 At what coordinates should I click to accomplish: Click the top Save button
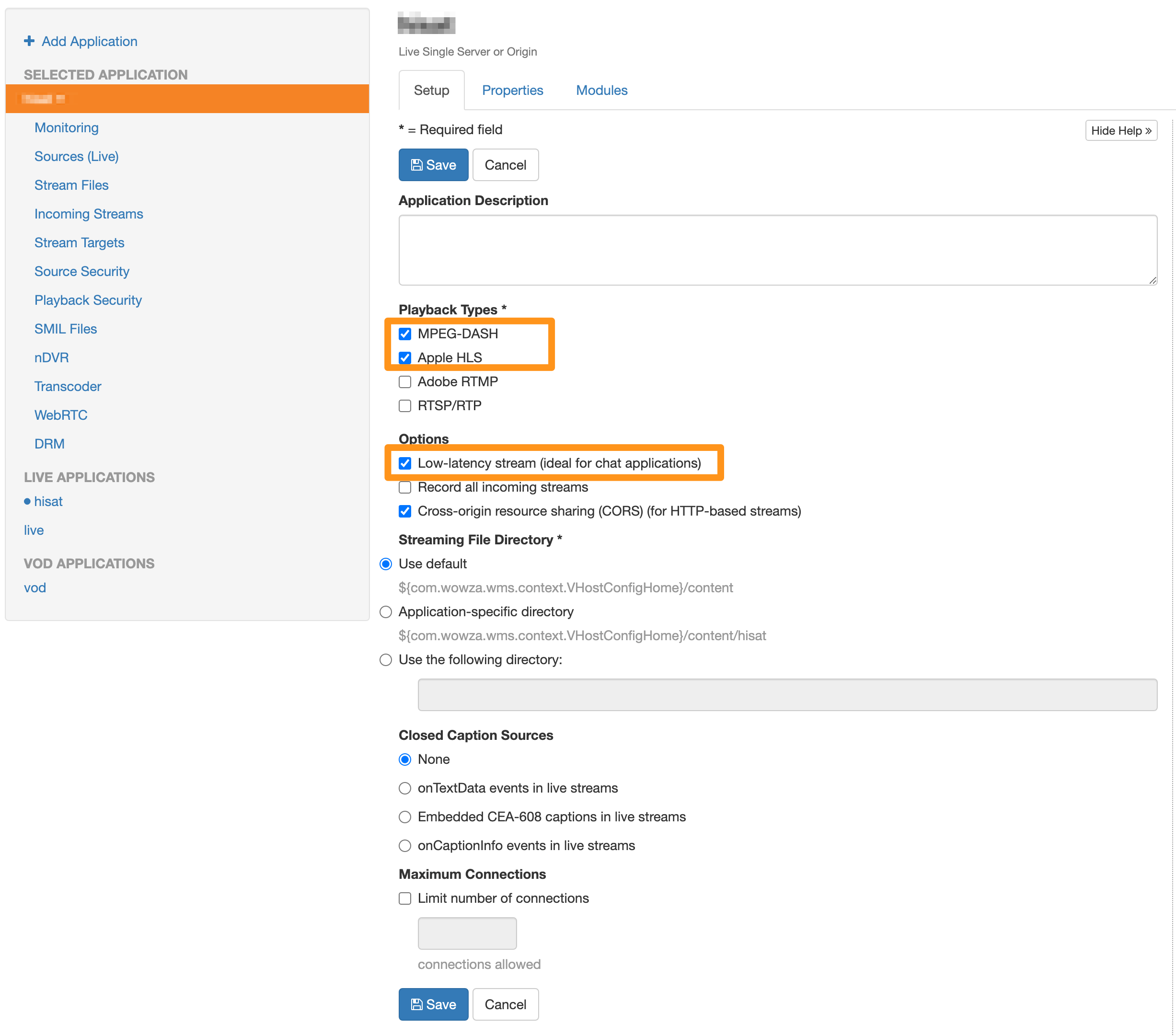point(433,165)
